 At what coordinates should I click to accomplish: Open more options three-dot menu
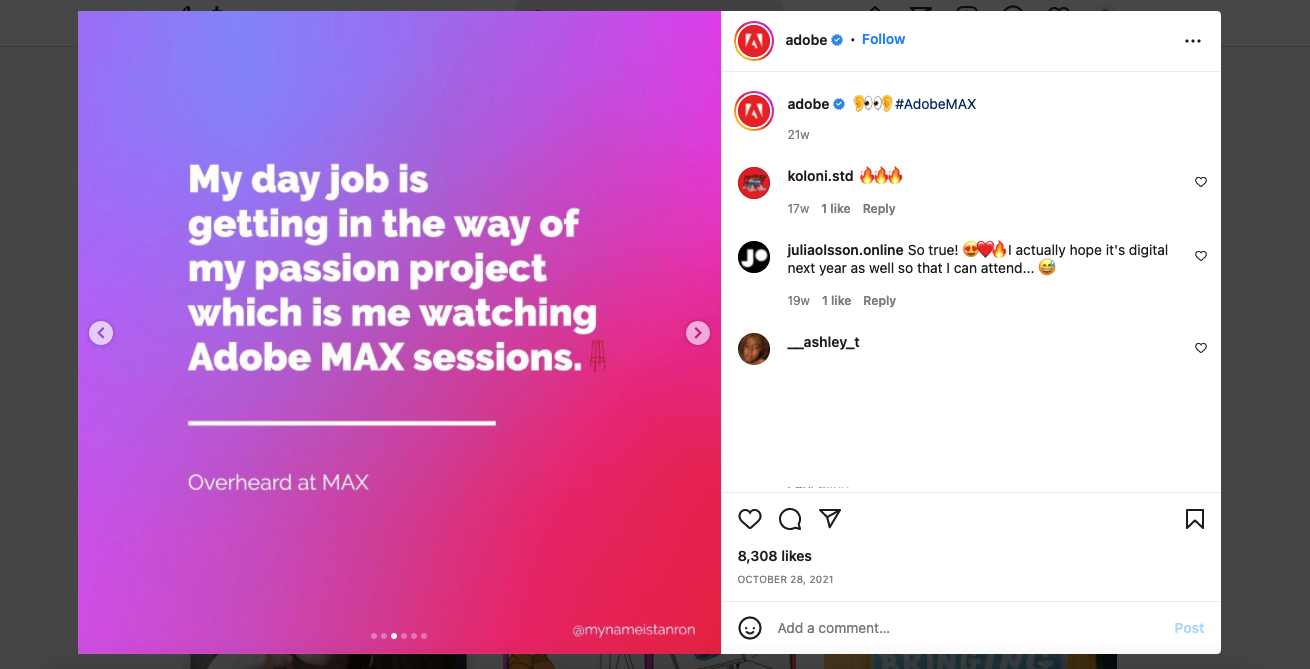[1192, 41]
